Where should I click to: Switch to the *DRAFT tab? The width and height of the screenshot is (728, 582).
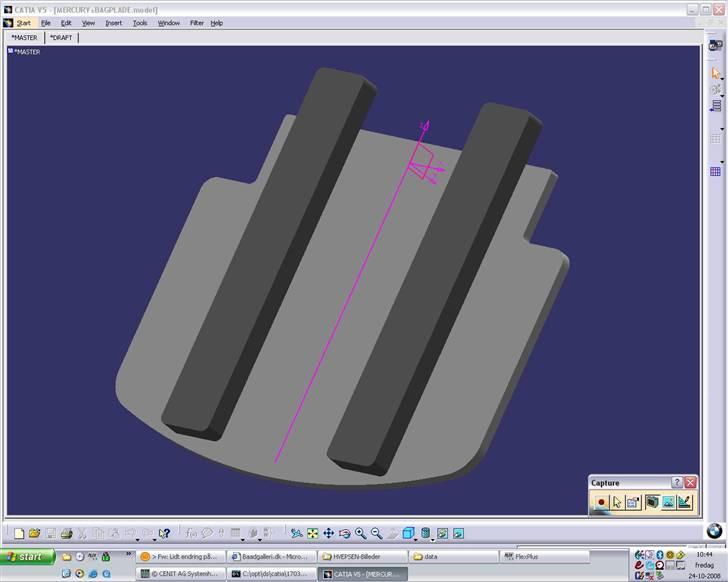pyautogui.click(x=61, y=38)
